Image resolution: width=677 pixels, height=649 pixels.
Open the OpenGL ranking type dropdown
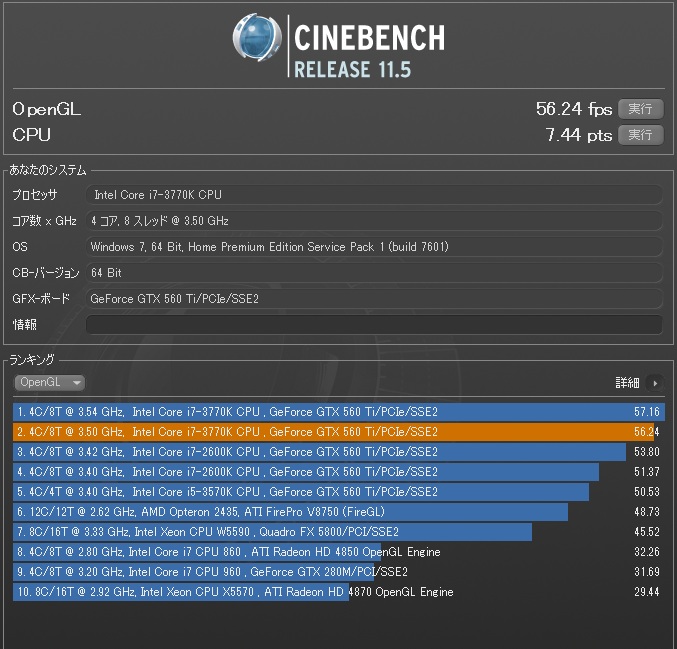tap(49, 382)
